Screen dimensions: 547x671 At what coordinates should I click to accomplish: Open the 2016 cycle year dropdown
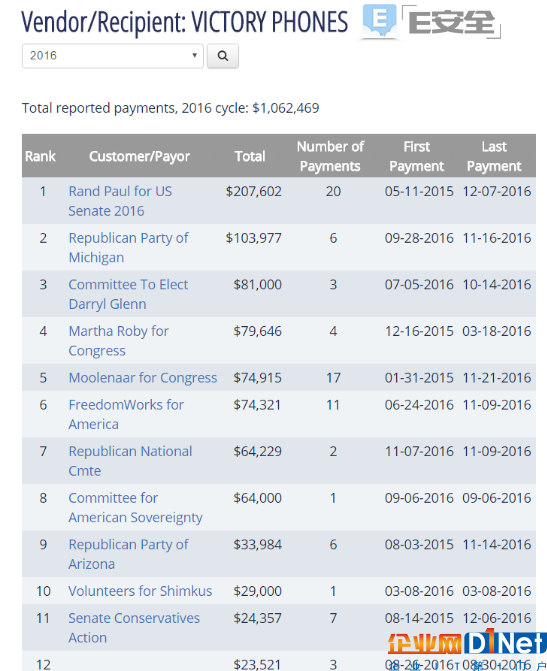[x=113, y=56]
